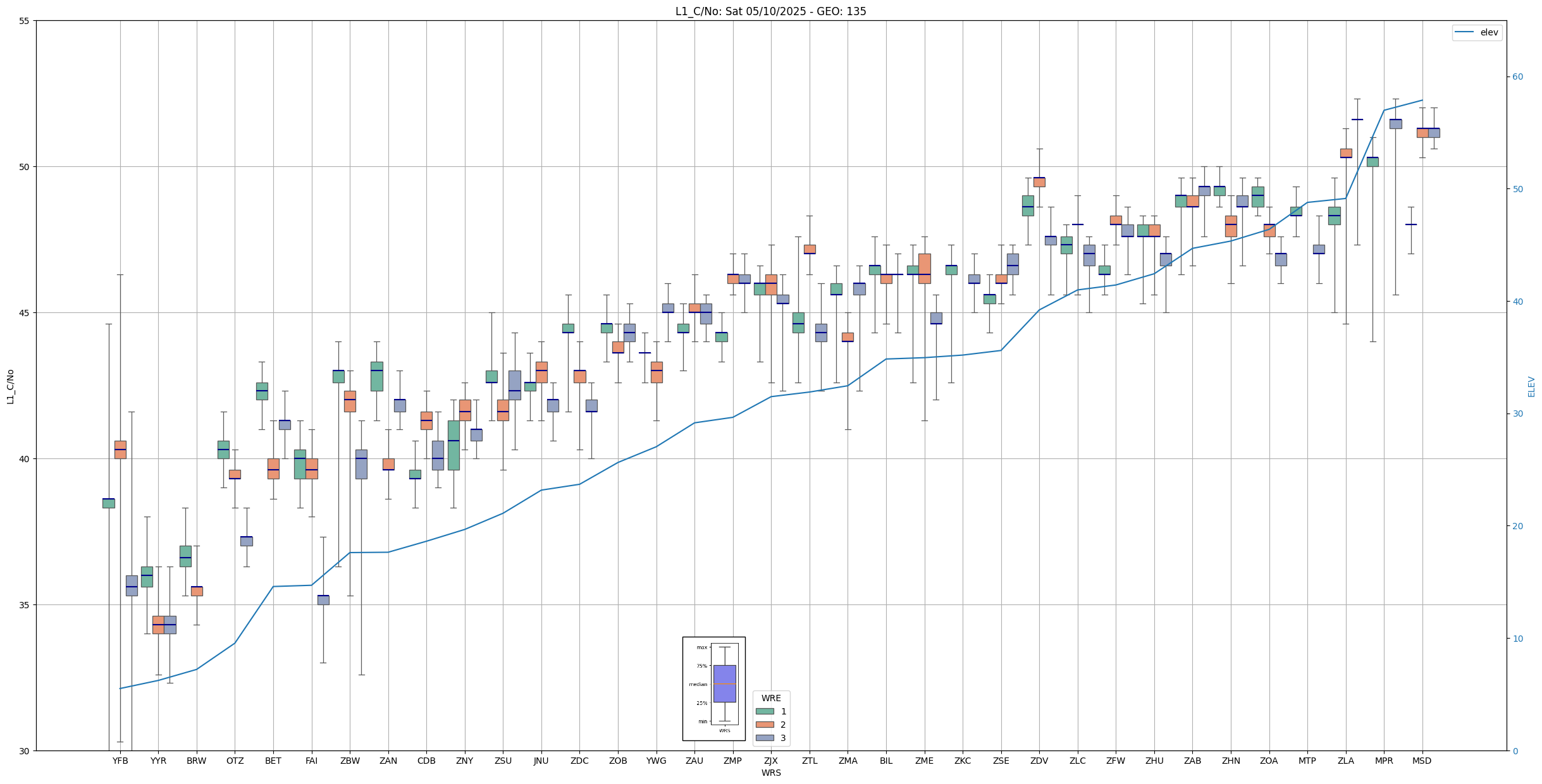Click the 55 tick on left axis
This screenshot has height=784, width=1542.
pos(25,21)
